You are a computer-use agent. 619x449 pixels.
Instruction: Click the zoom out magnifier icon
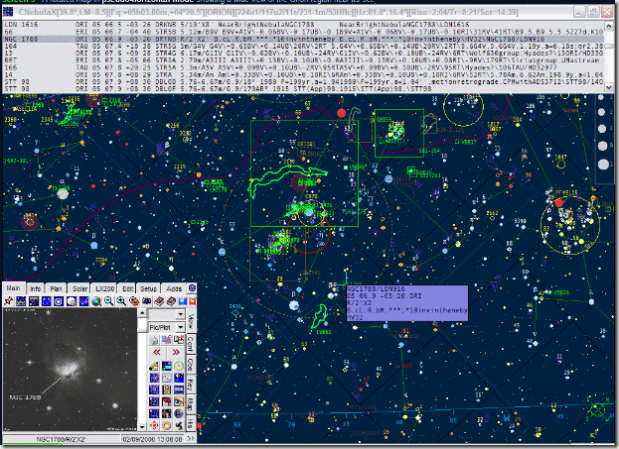click(108, 301)
